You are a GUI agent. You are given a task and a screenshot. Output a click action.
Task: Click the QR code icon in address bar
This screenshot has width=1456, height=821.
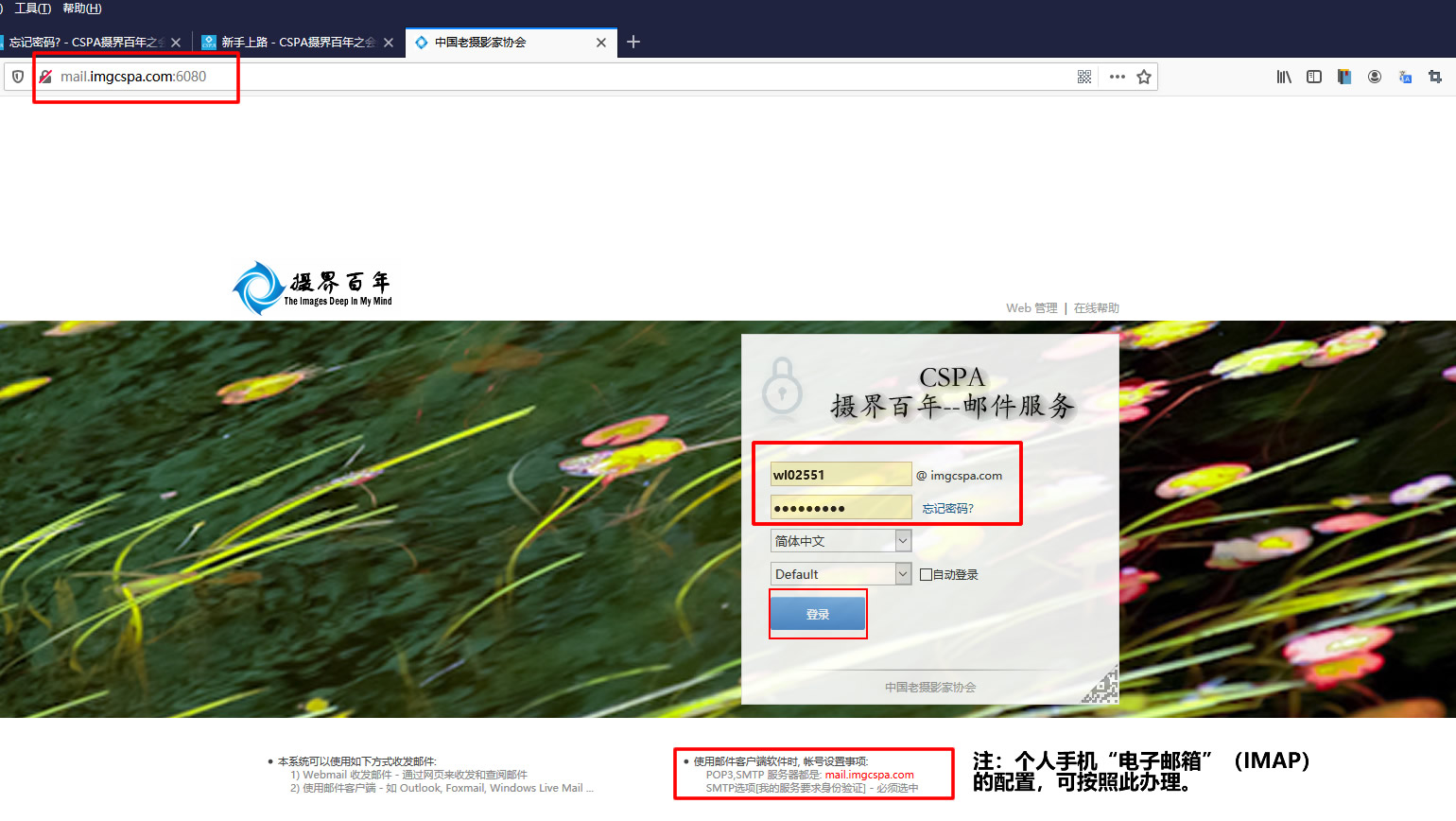click(x=1084, y=77)
